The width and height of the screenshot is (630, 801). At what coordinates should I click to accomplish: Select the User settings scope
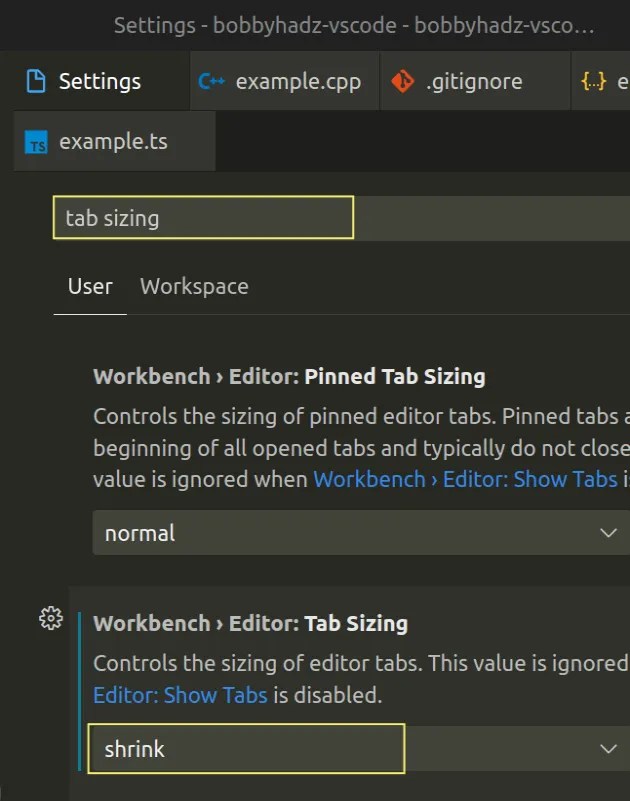[x=89, y=287]
